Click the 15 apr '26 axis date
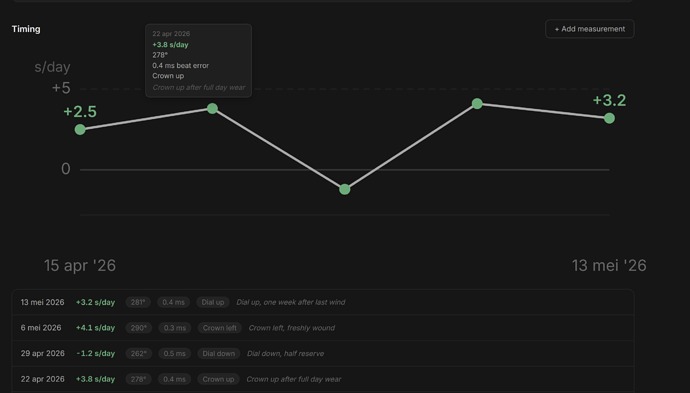The height and width of the screenshot is (393, 690). 80,265
